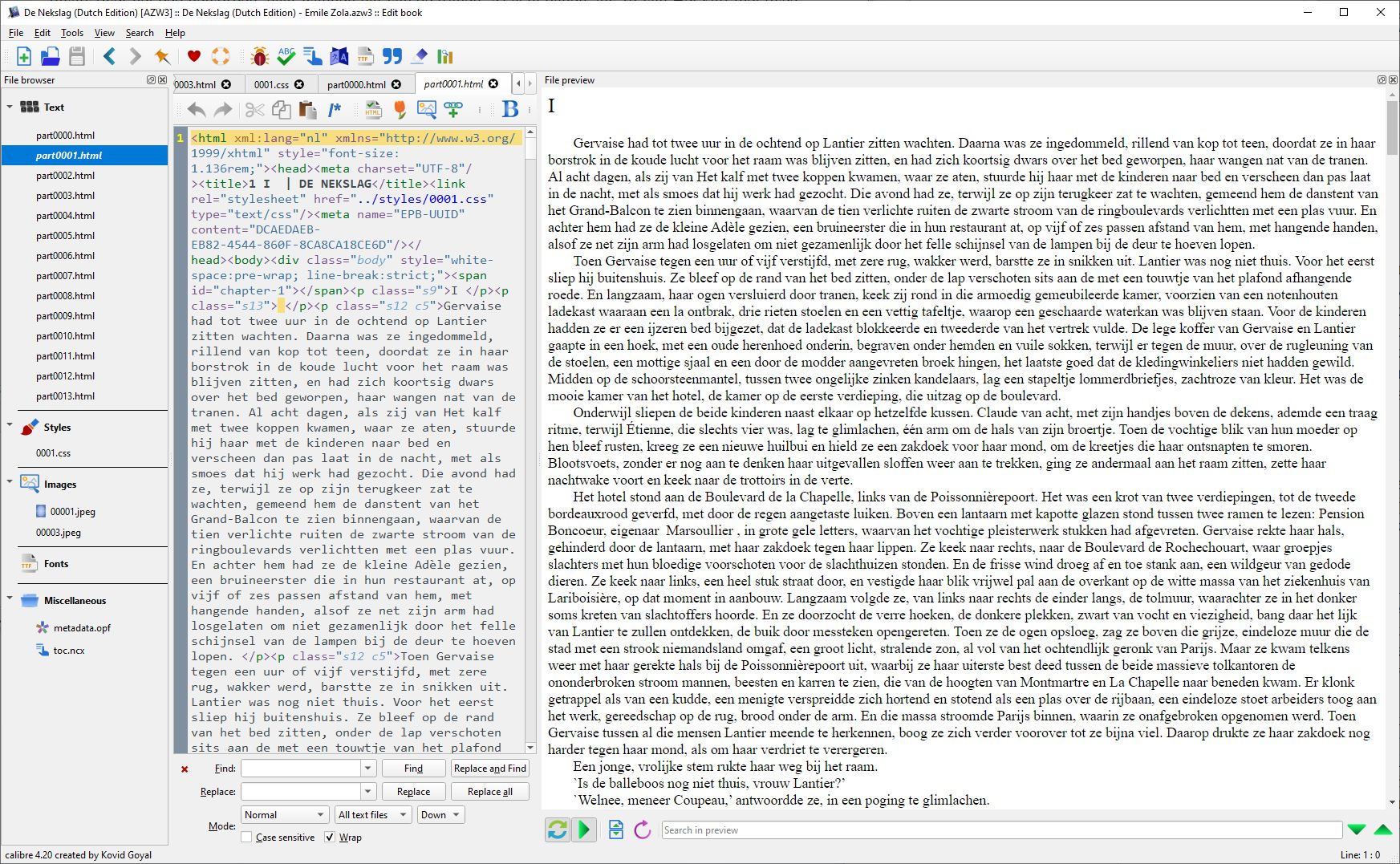
Task: Toggle comment with the /* icon
Action: coord(335,110)
